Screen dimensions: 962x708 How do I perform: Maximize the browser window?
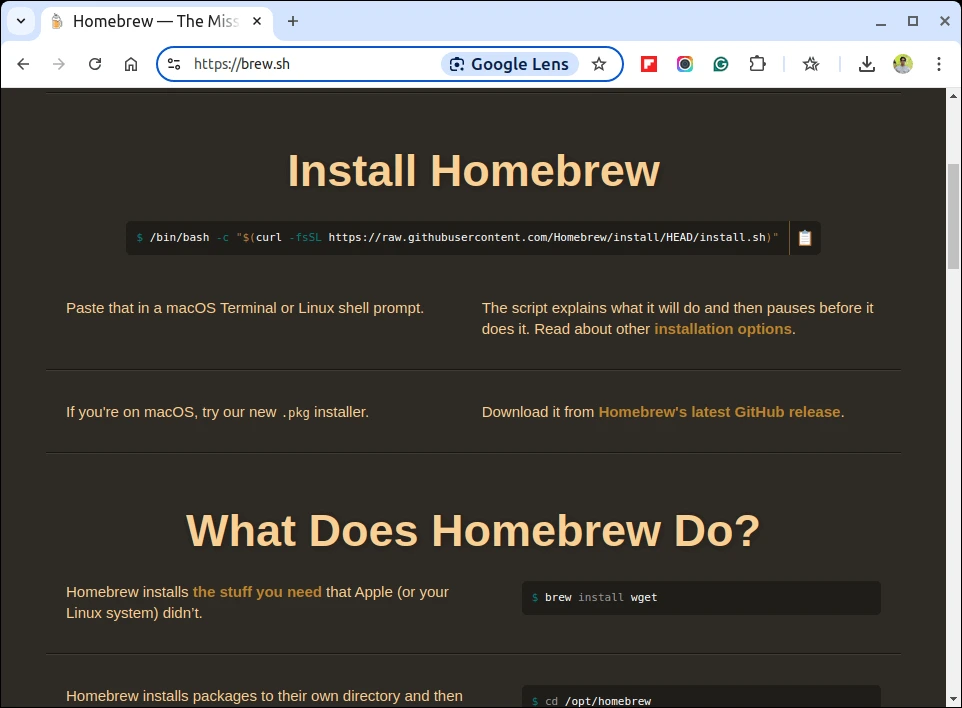pyautogui.click(x=913, y=21)
